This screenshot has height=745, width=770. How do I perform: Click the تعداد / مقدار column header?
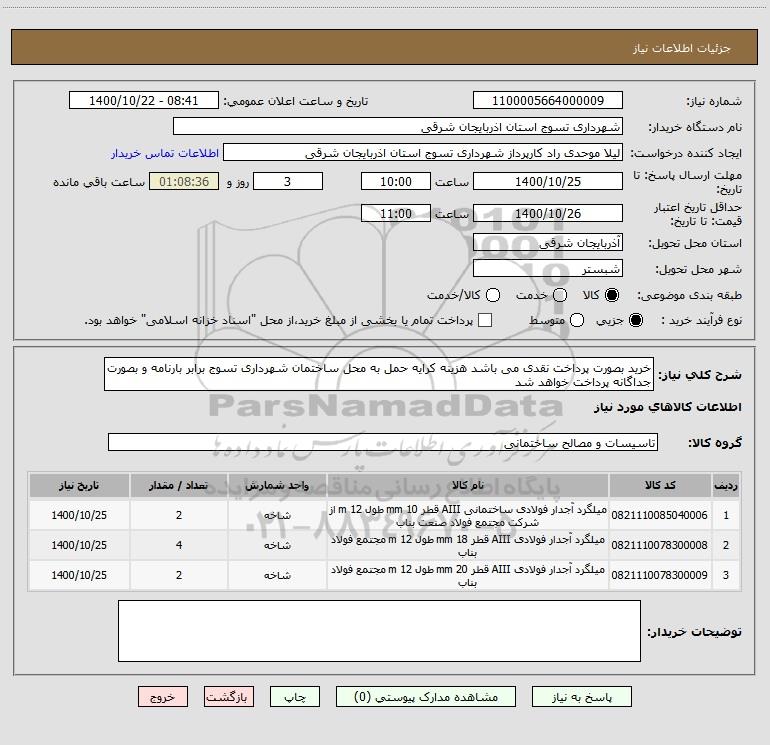pos(179,486)
